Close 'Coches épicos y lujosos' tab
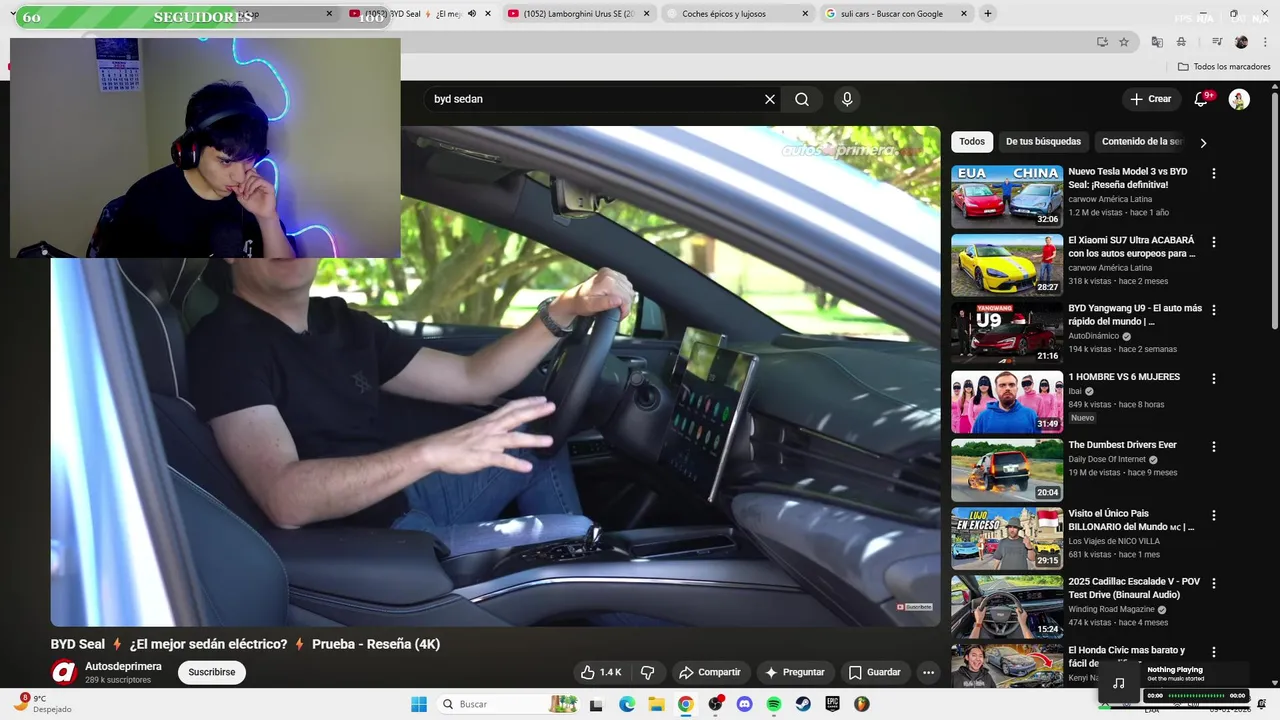 tap(805, 14)
